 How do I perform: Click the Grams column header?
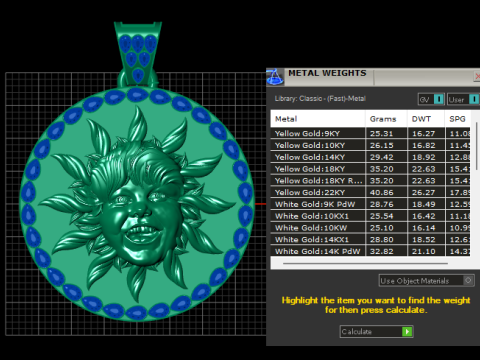386,119
